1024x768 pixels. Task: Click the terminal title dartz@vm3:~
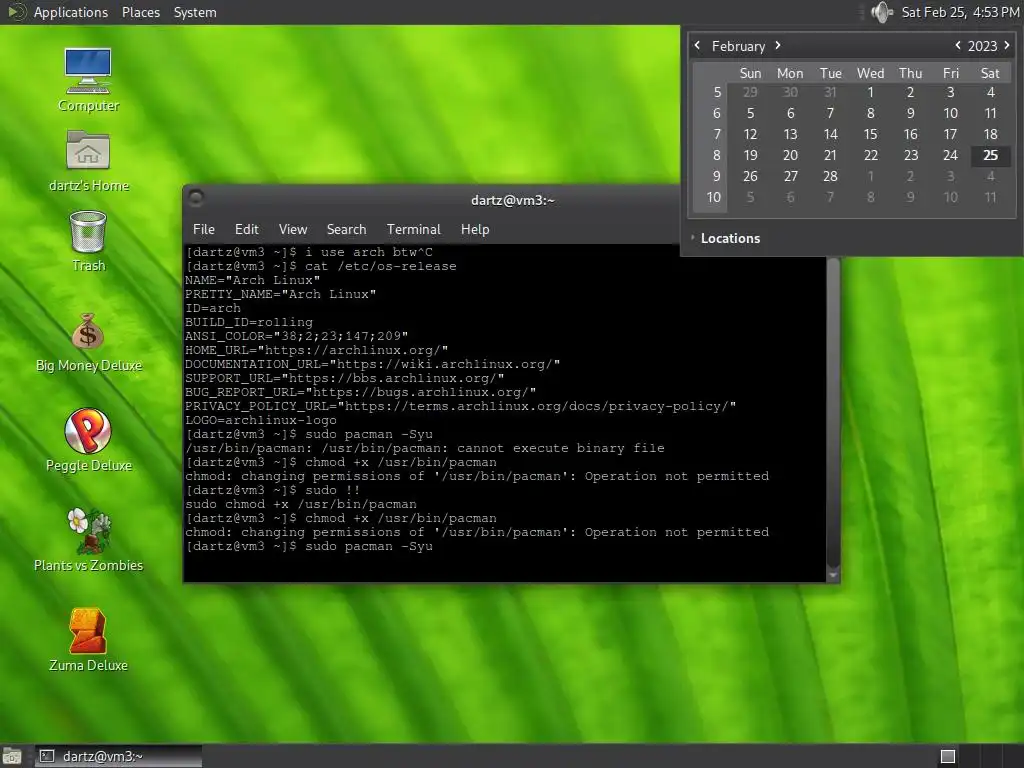513,200
